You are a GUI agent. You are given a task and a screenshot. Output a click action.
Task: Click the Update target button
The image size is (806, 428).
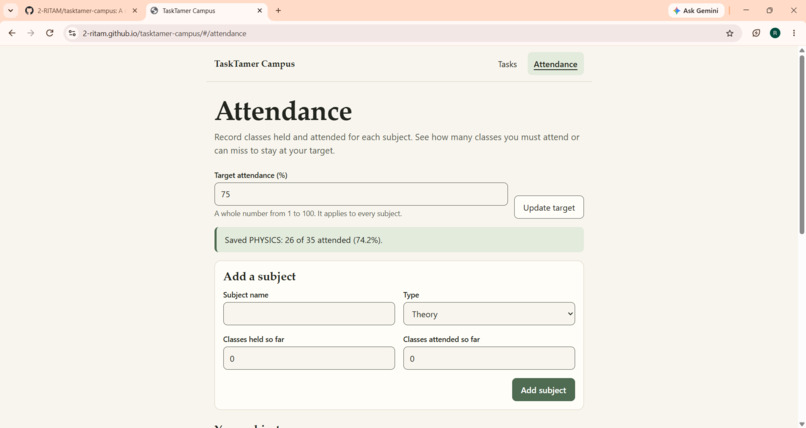548,207
